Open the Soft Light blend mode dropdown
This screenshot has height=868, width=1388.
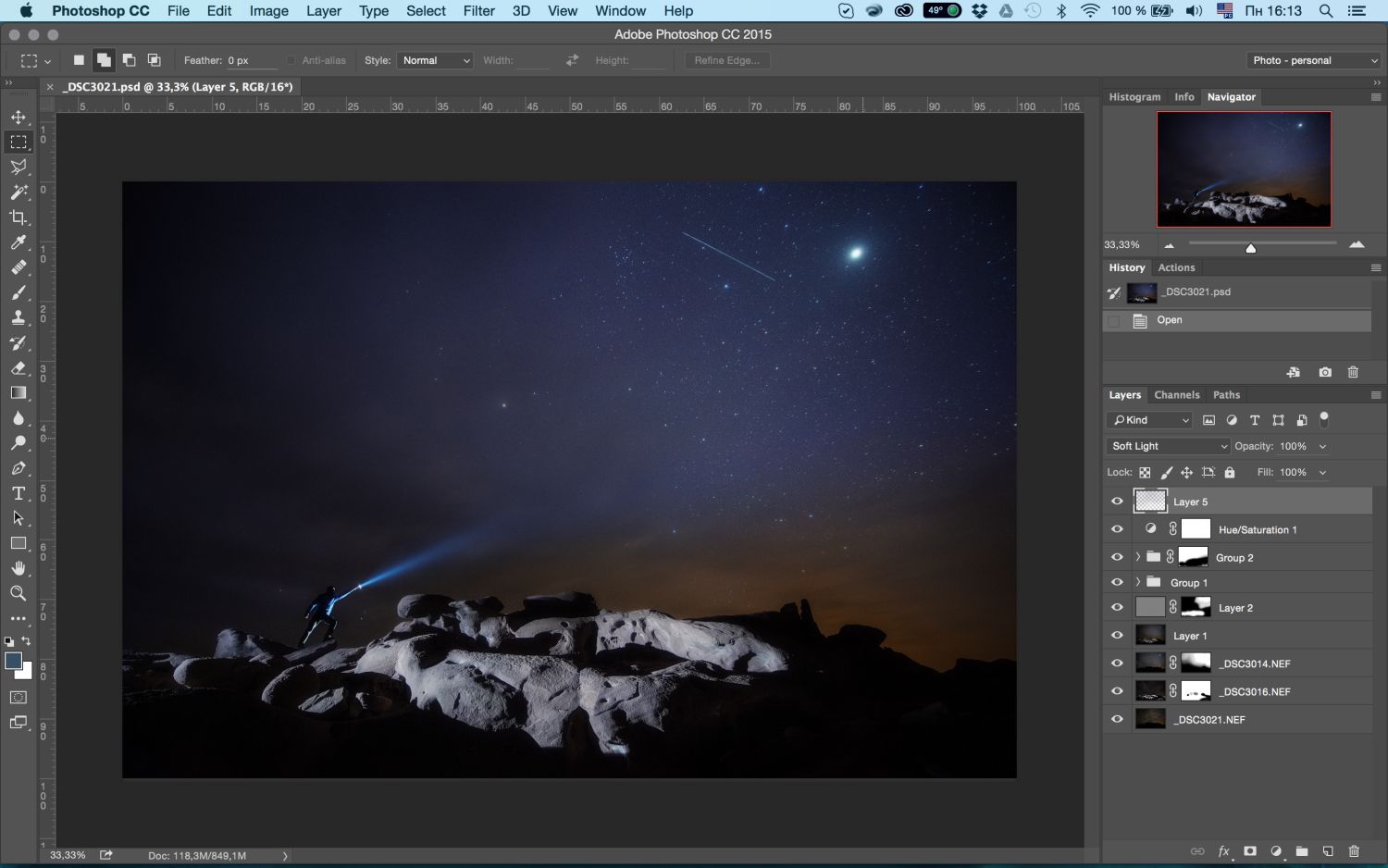1169,446
